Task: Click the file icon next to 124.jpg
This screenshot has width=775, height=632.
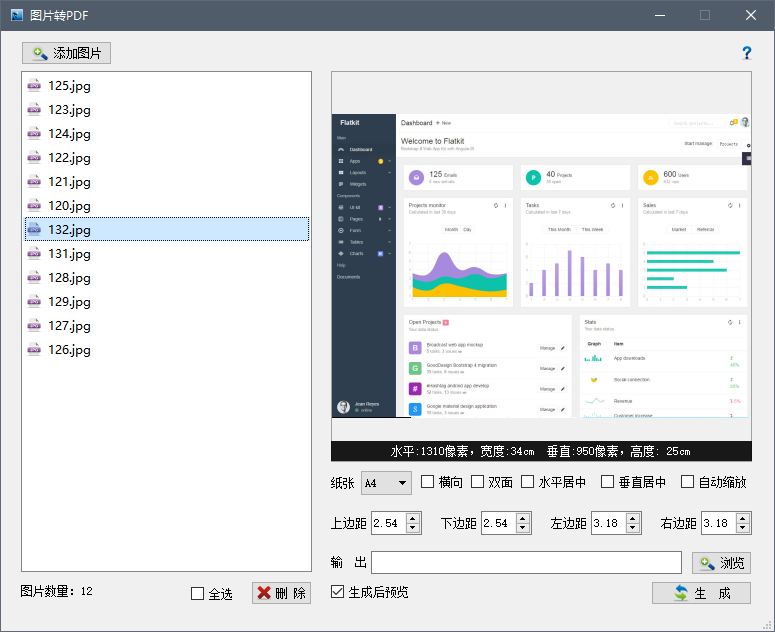Action: [35, 134]
